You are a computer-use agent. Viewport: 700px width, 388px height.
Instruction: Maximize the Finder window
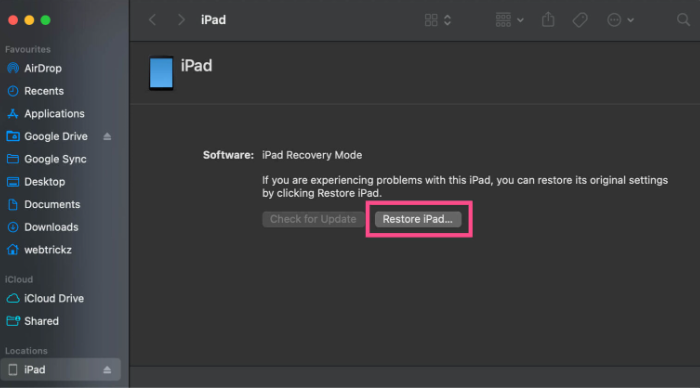(46, 20)
